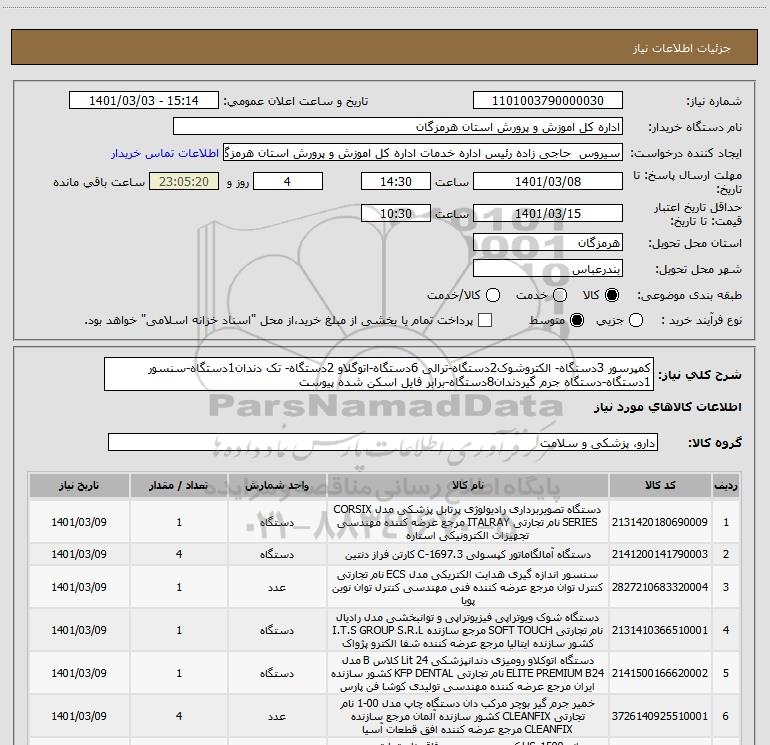Click the نام کالا column header

click(x=468, y=486)
